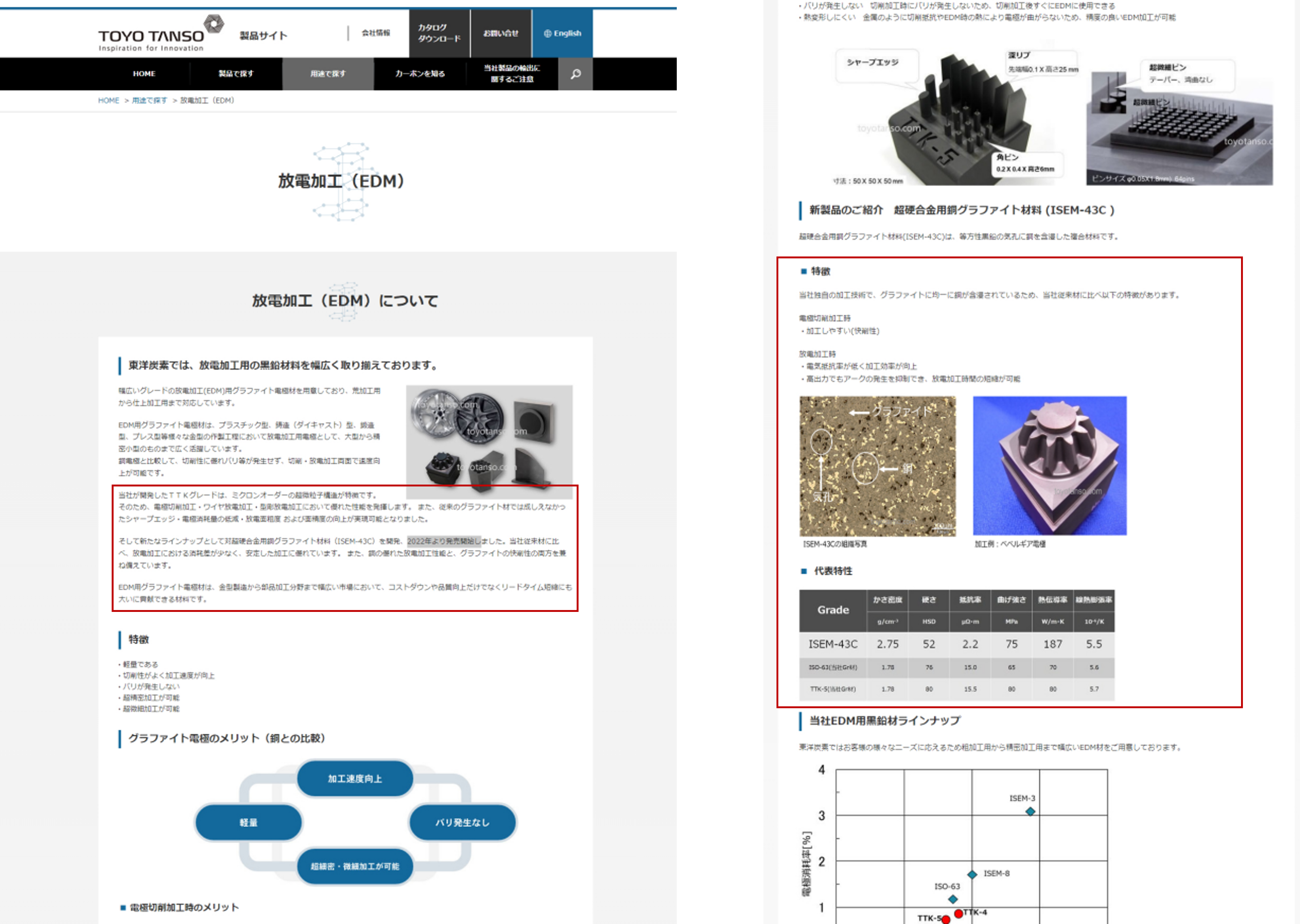1300x924 pixels.
Task: Select 用途で探す in the navigation bar
Action: (327, 74)
